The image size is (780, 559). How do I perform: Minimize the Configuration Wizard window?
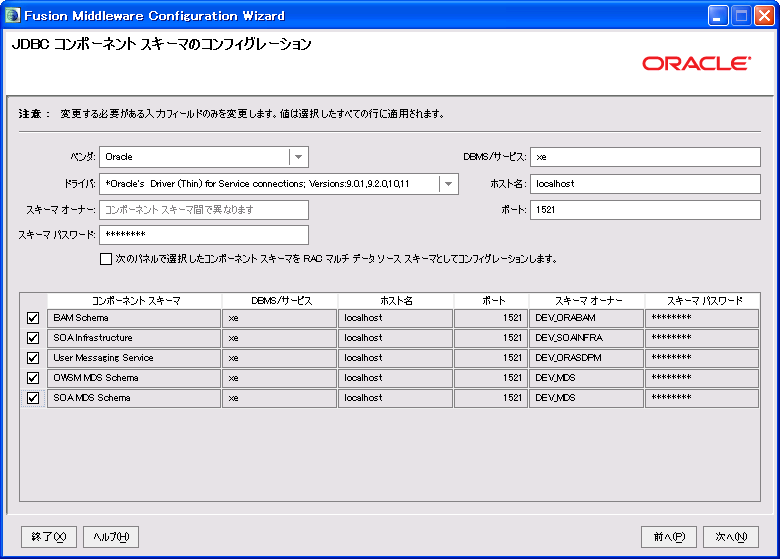tap(718, 16)
